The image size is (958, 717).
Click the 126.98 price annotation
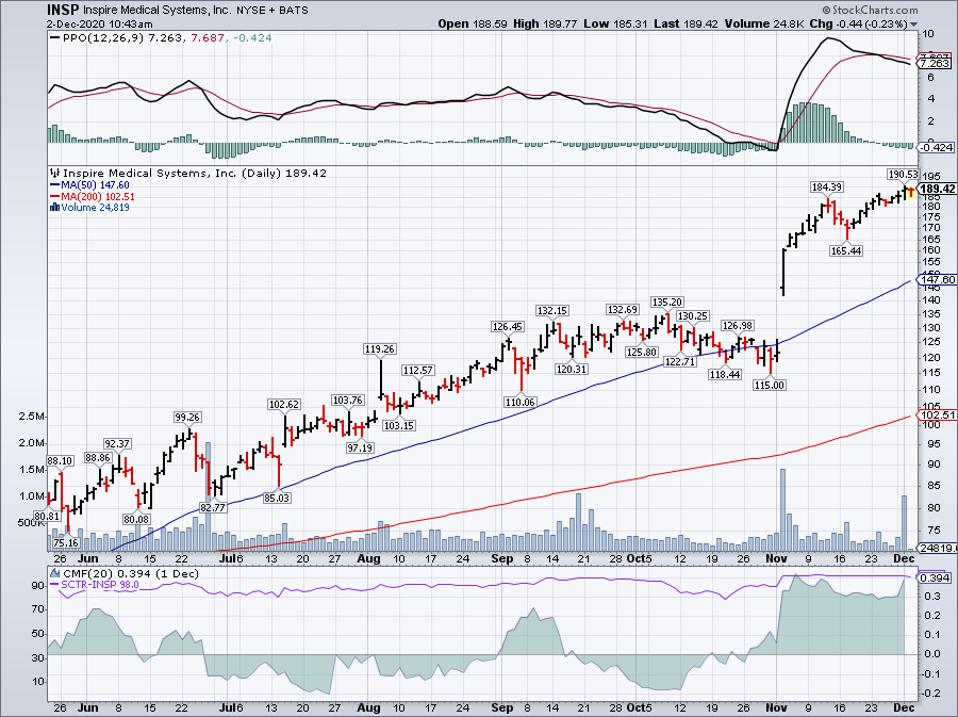(x=738, y=326)
